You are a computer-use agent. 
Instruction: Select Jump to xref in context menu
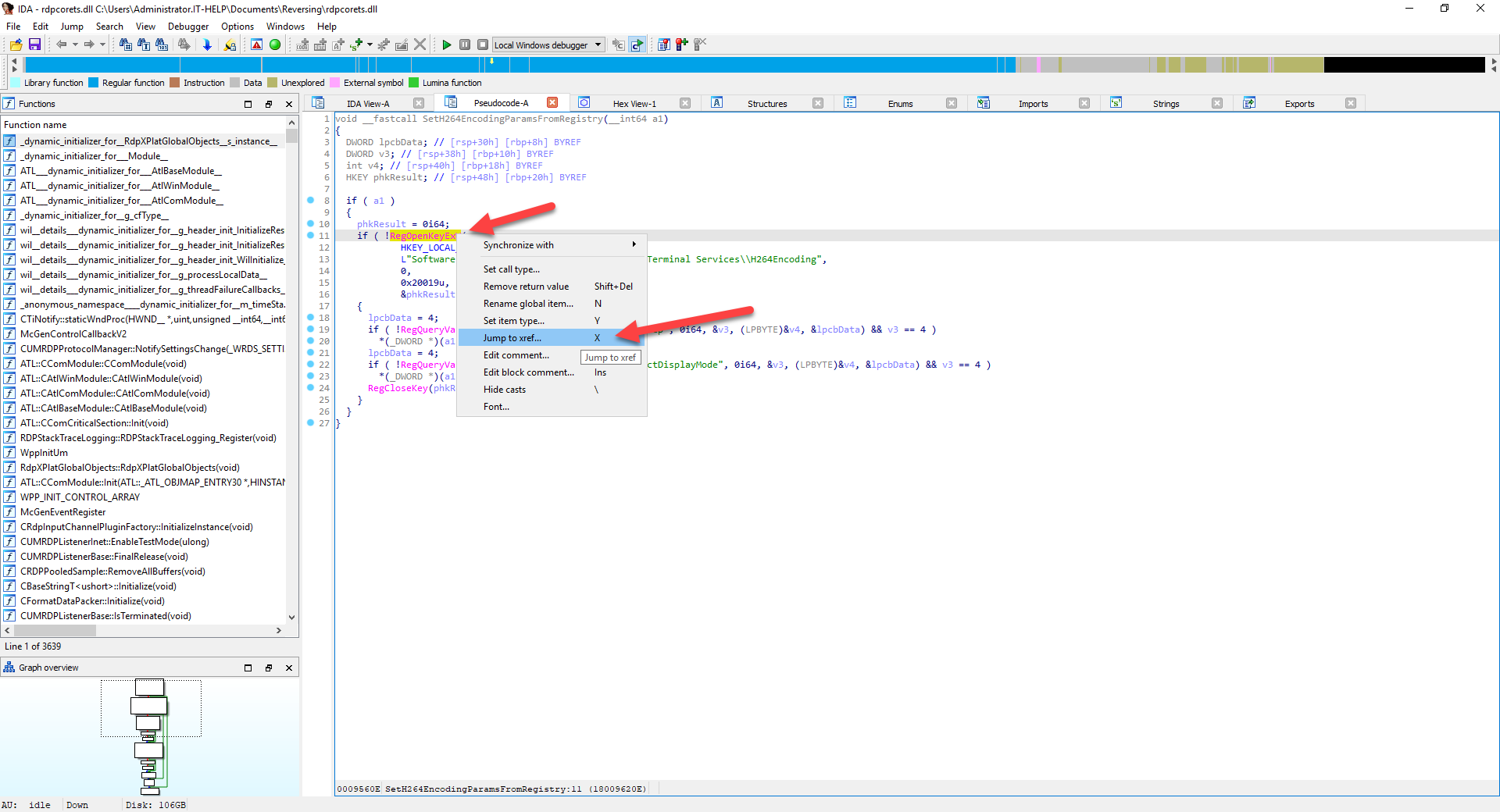click(x=512, y=337)
